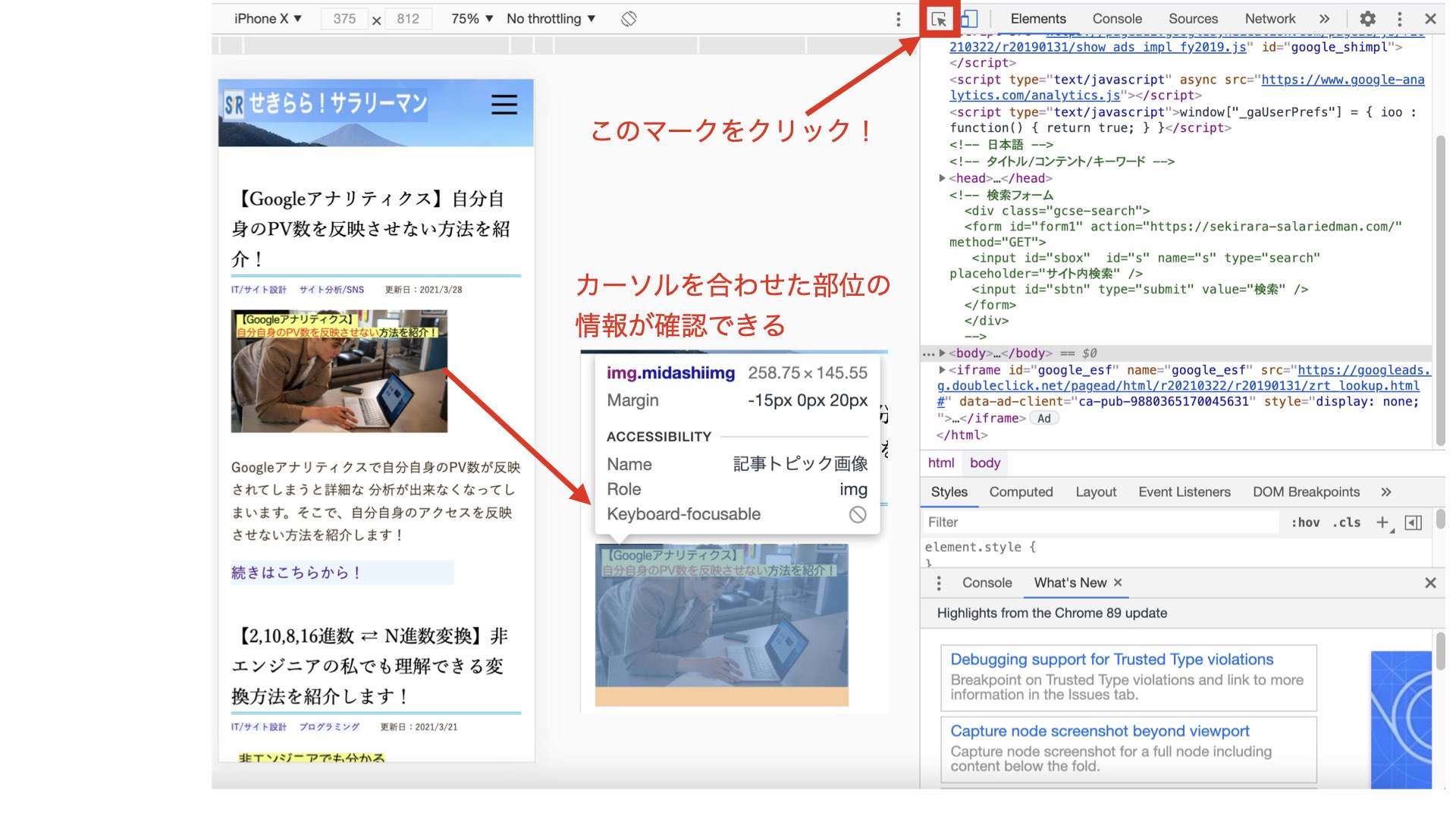This screenshot has width=1456, height=819.
Task: Open the No throttling dropdown
Action: pyautogui.click(x=551, y=19)
